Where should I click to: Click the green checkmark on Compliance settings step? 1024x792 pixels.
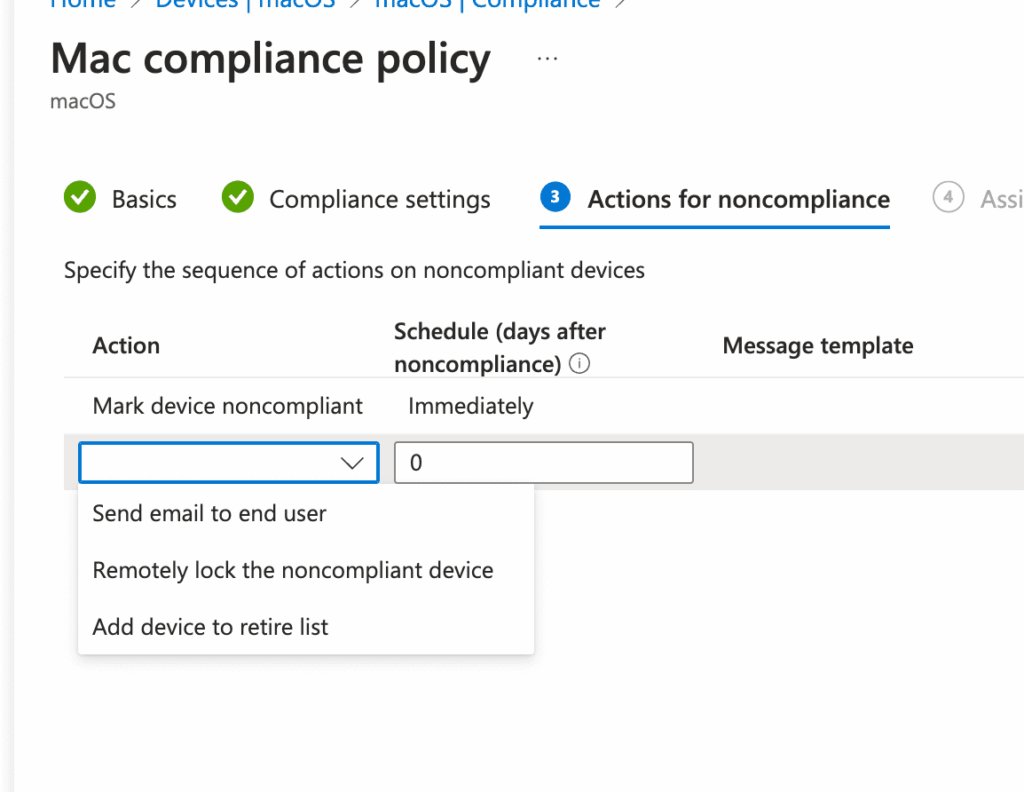click(237, 198)
